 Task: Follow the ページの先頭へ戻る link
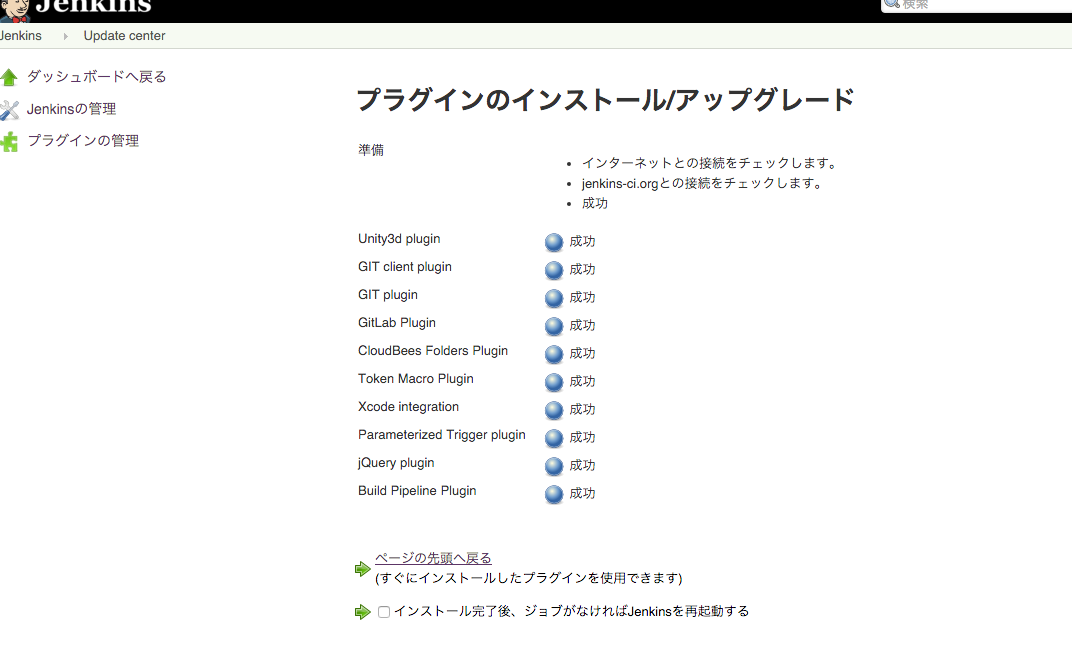(x=433, y=558)
